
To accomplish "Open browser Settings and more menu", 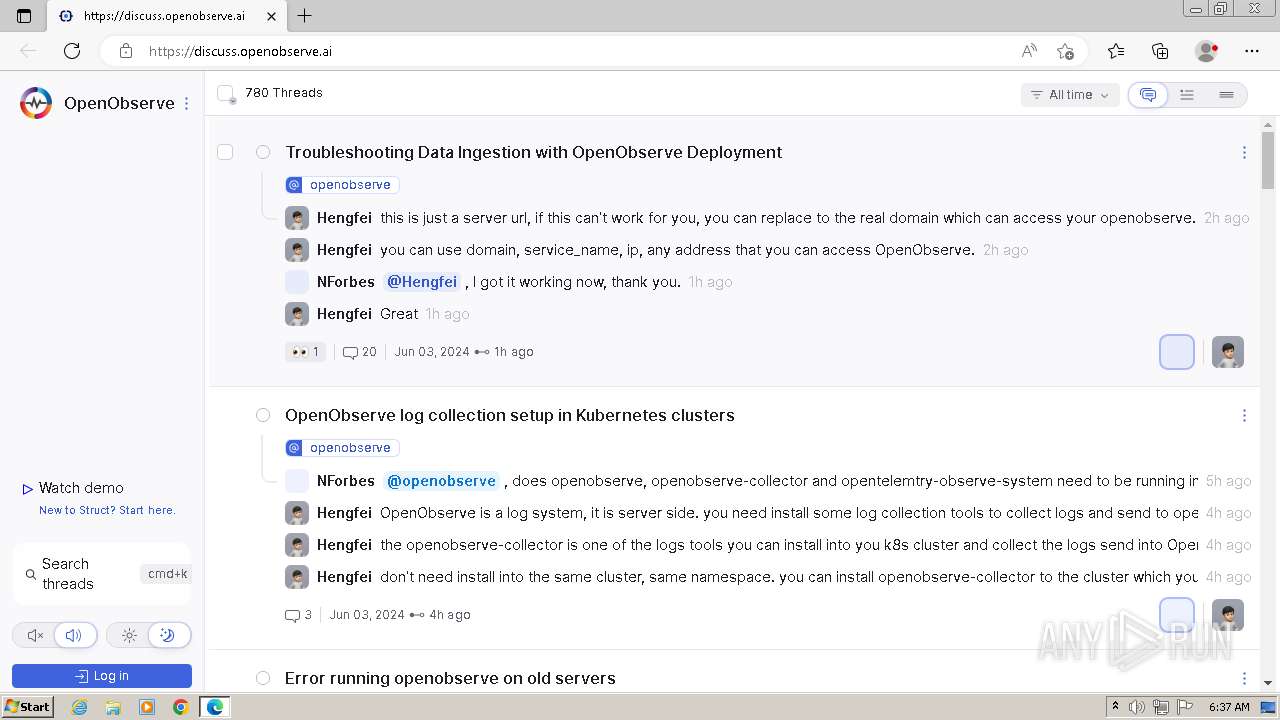I will 1252,51.
